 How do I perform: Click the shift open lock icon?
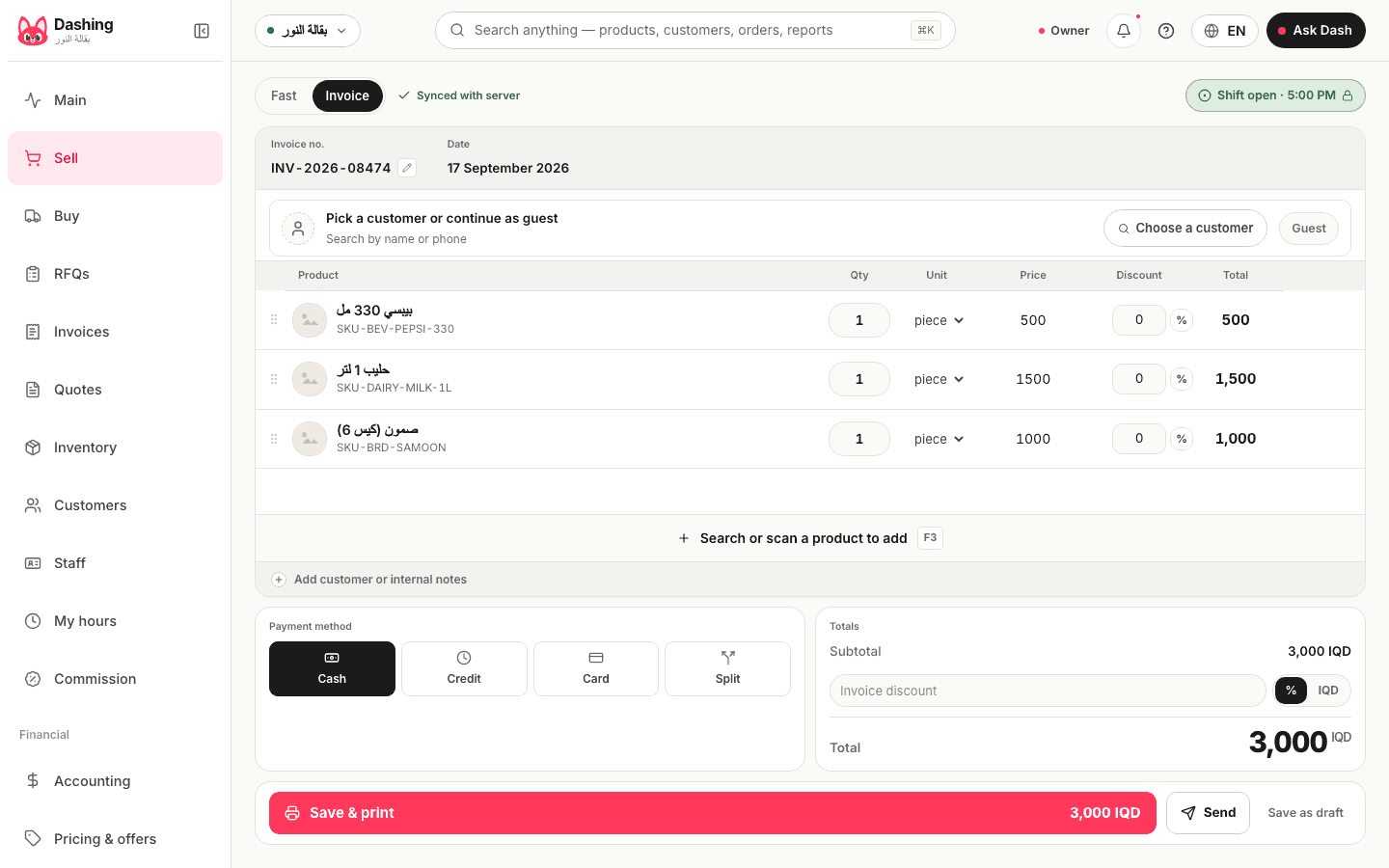tap(1348, 95)
